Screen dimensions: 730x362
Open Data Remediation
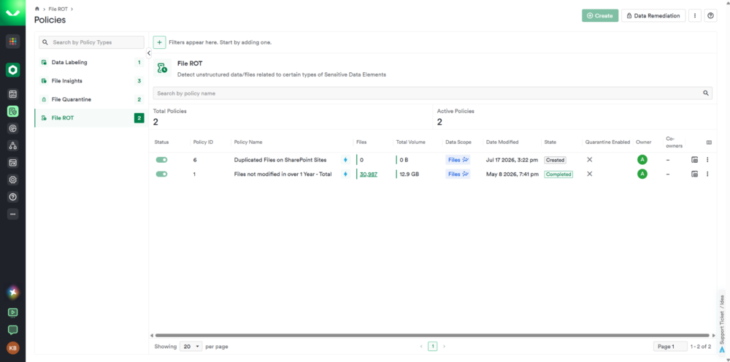tap(653, 16)
